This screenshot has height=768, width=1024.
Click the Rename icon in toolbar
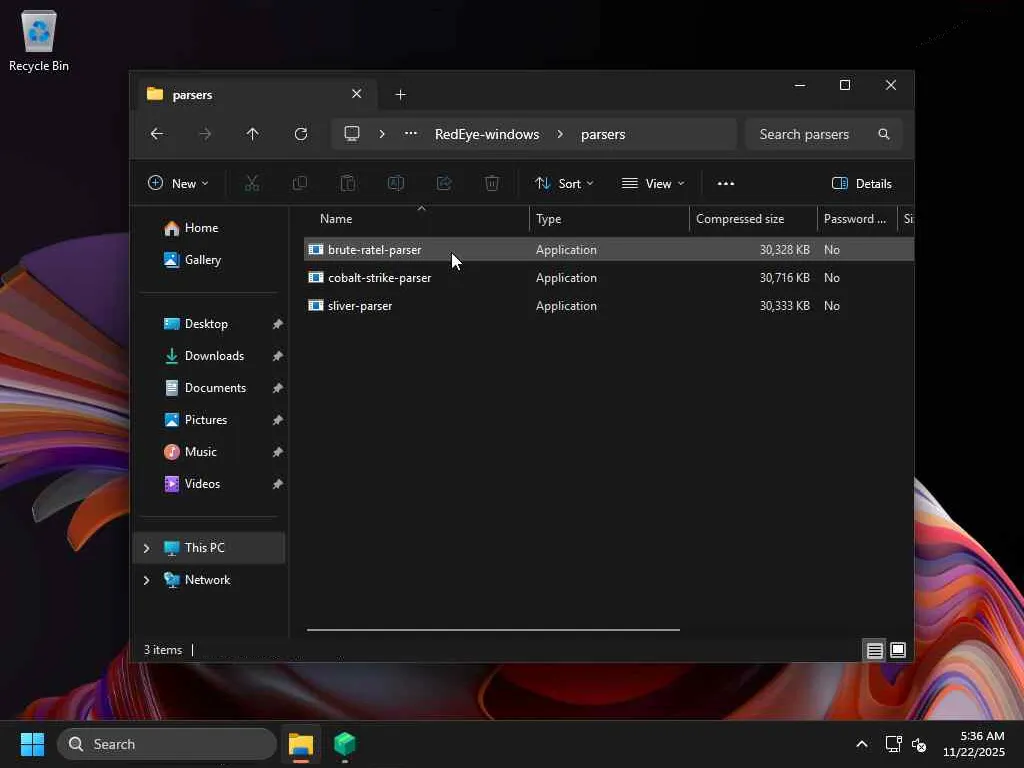point(396,184)
